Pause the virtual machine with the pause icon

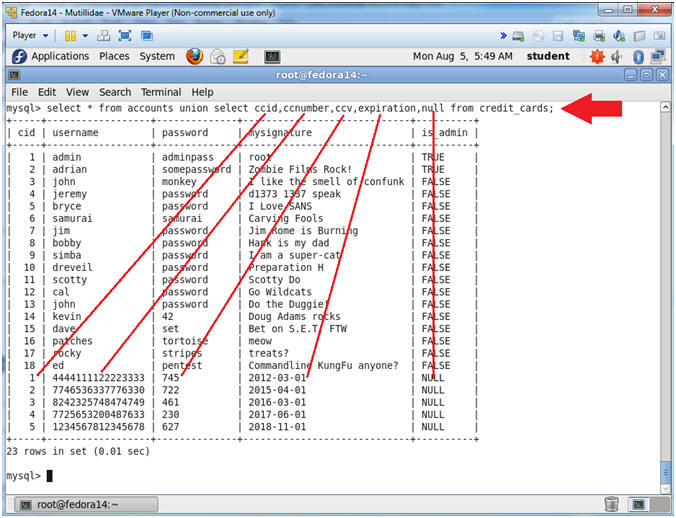pos(70,36)
